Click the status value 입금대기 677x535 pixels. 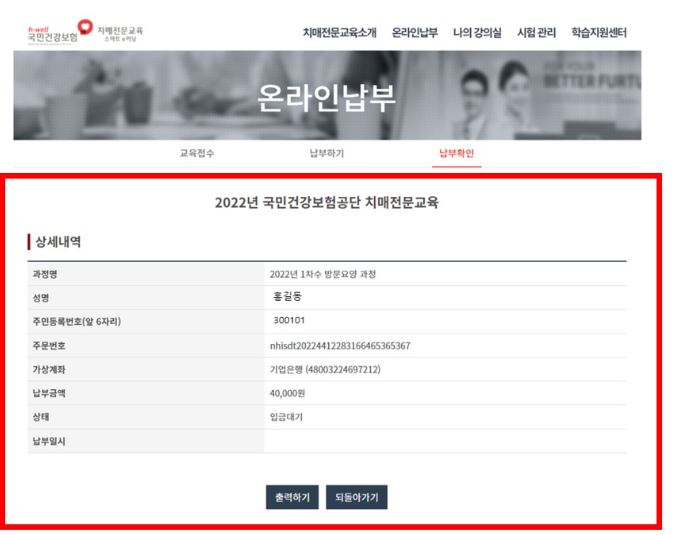pos(286,417)
